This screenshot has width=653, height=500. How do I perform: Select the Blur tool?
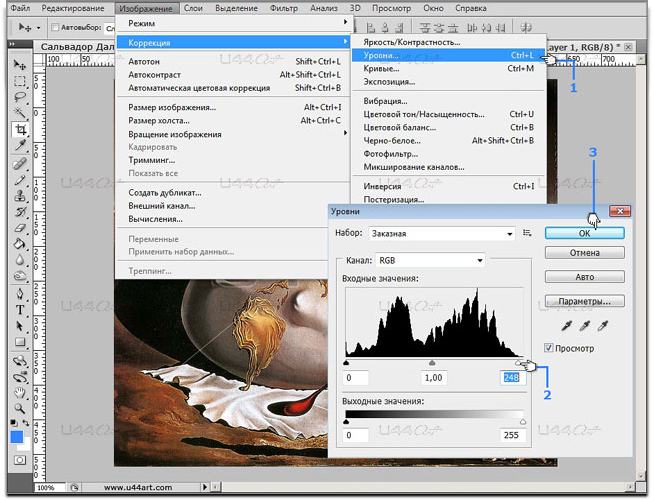(20, 260)
